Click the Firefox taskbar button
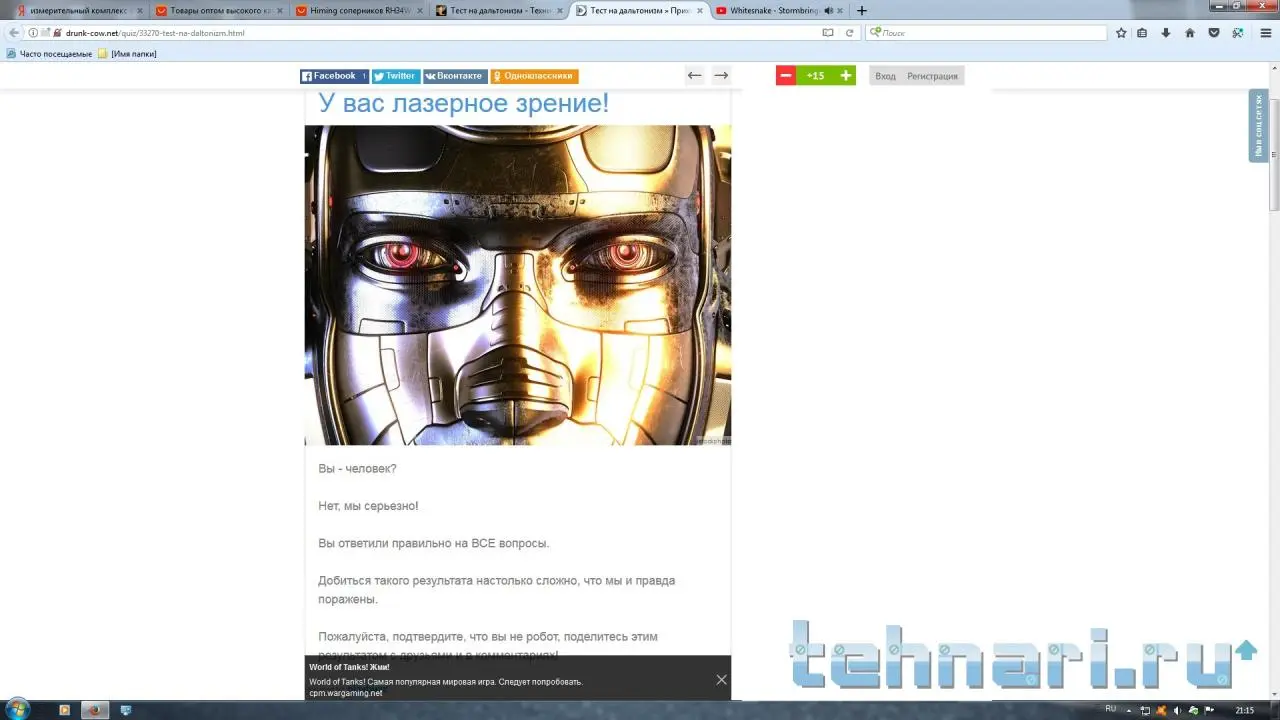This screenshot has height=720, width=1280. 95,710
